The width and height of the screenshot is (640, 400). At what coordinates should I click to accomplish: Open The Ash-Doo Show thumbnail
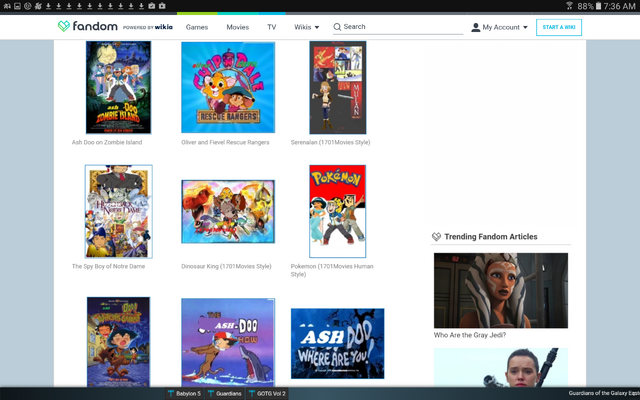click(x=228, y=342)
